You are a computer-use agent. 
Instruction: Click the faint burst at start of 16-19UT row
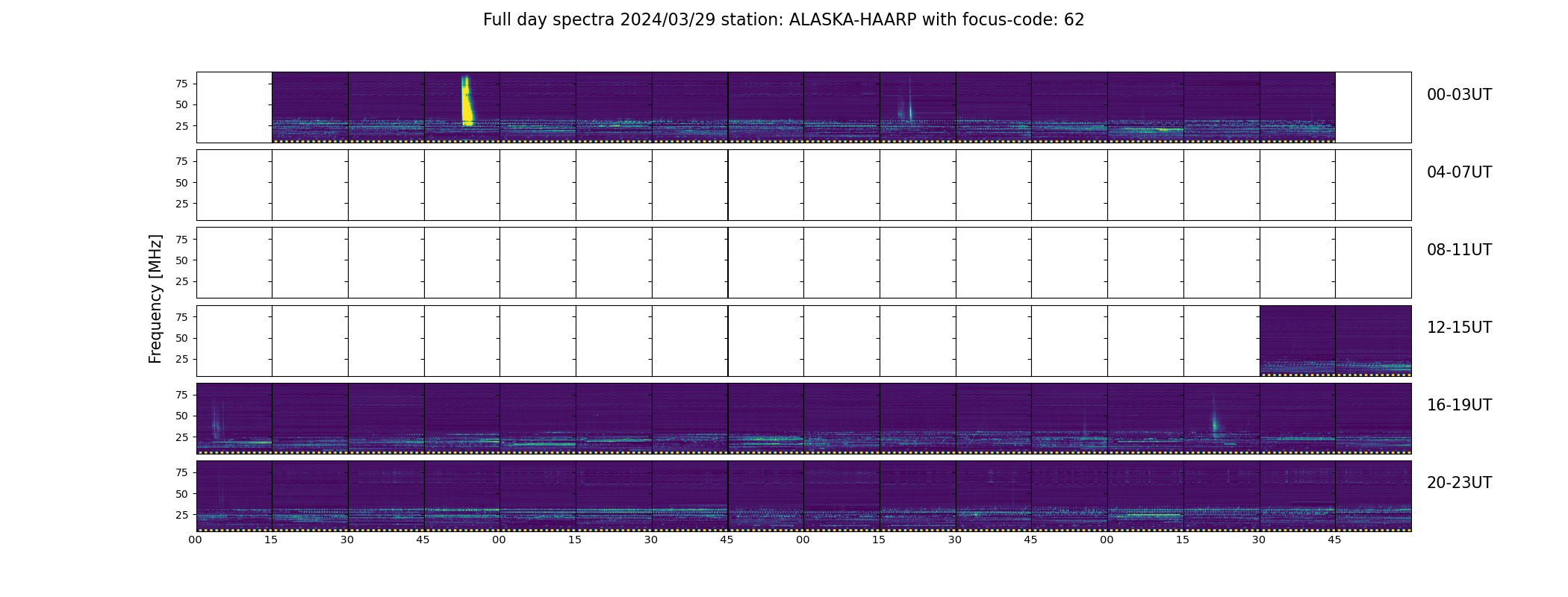pos(216,420)
